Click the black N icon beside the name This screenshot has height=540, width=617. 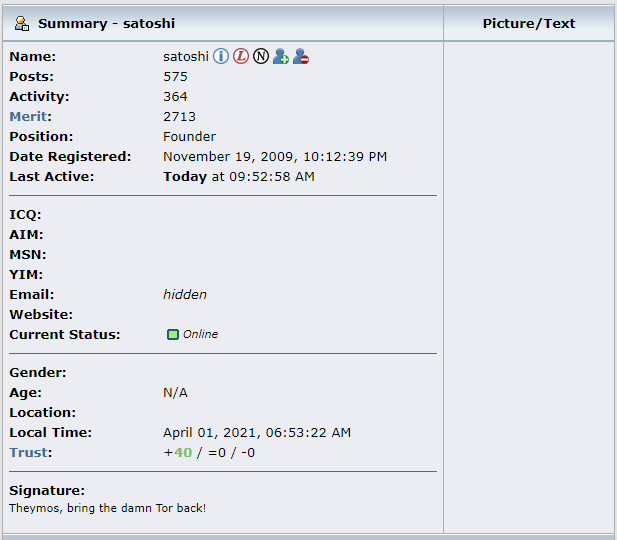pos(260,56)
